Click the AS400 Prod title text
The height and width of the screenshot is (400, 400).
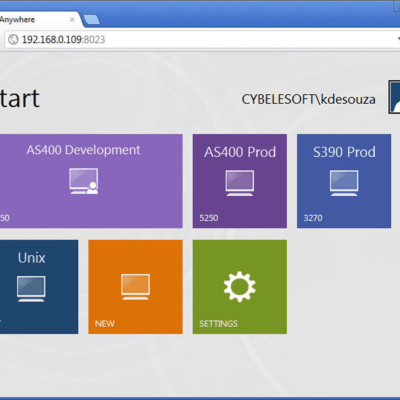click(240, 152)
